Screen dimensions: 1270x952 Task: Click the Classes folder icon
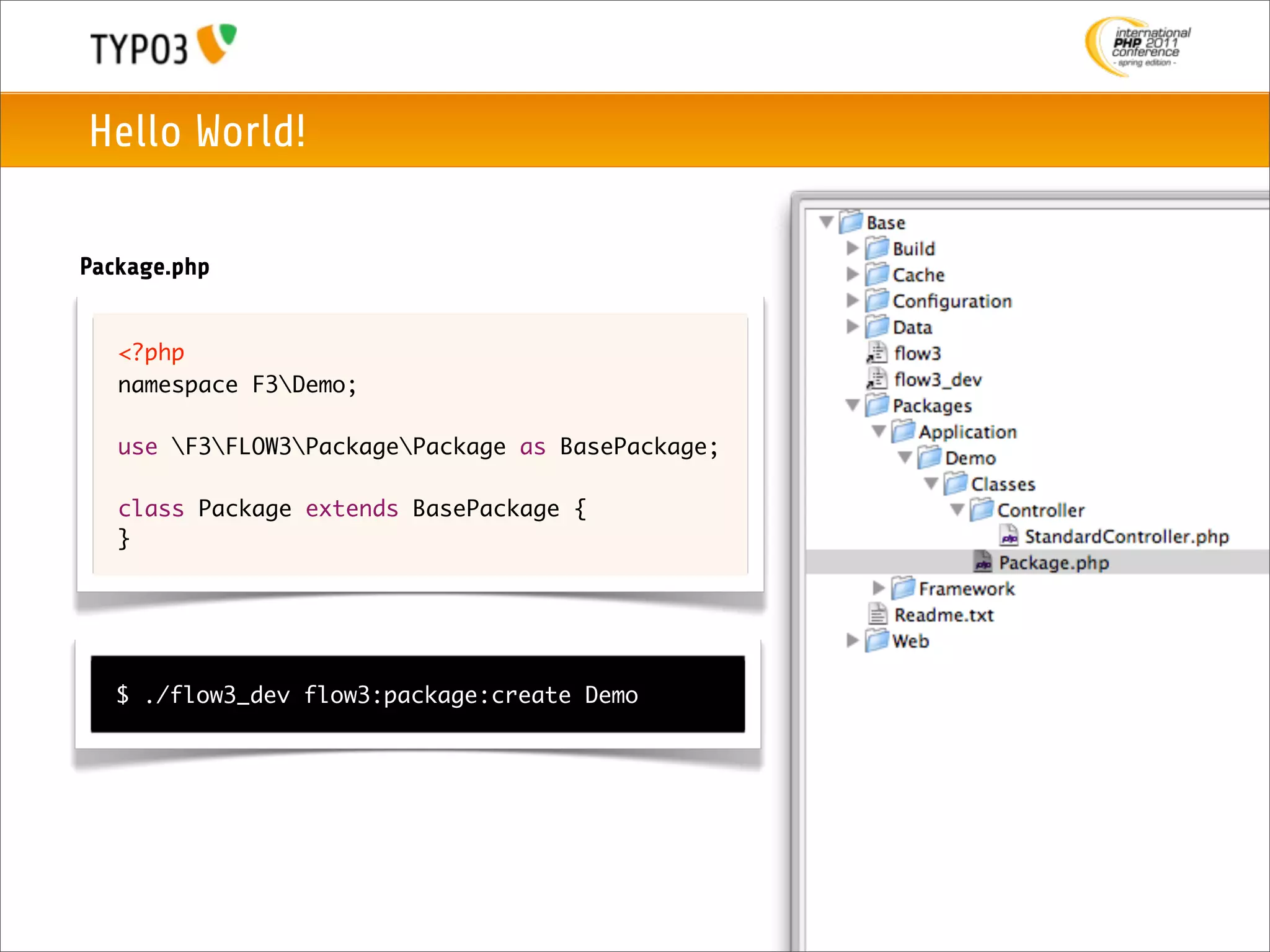[x=955, y=483]
